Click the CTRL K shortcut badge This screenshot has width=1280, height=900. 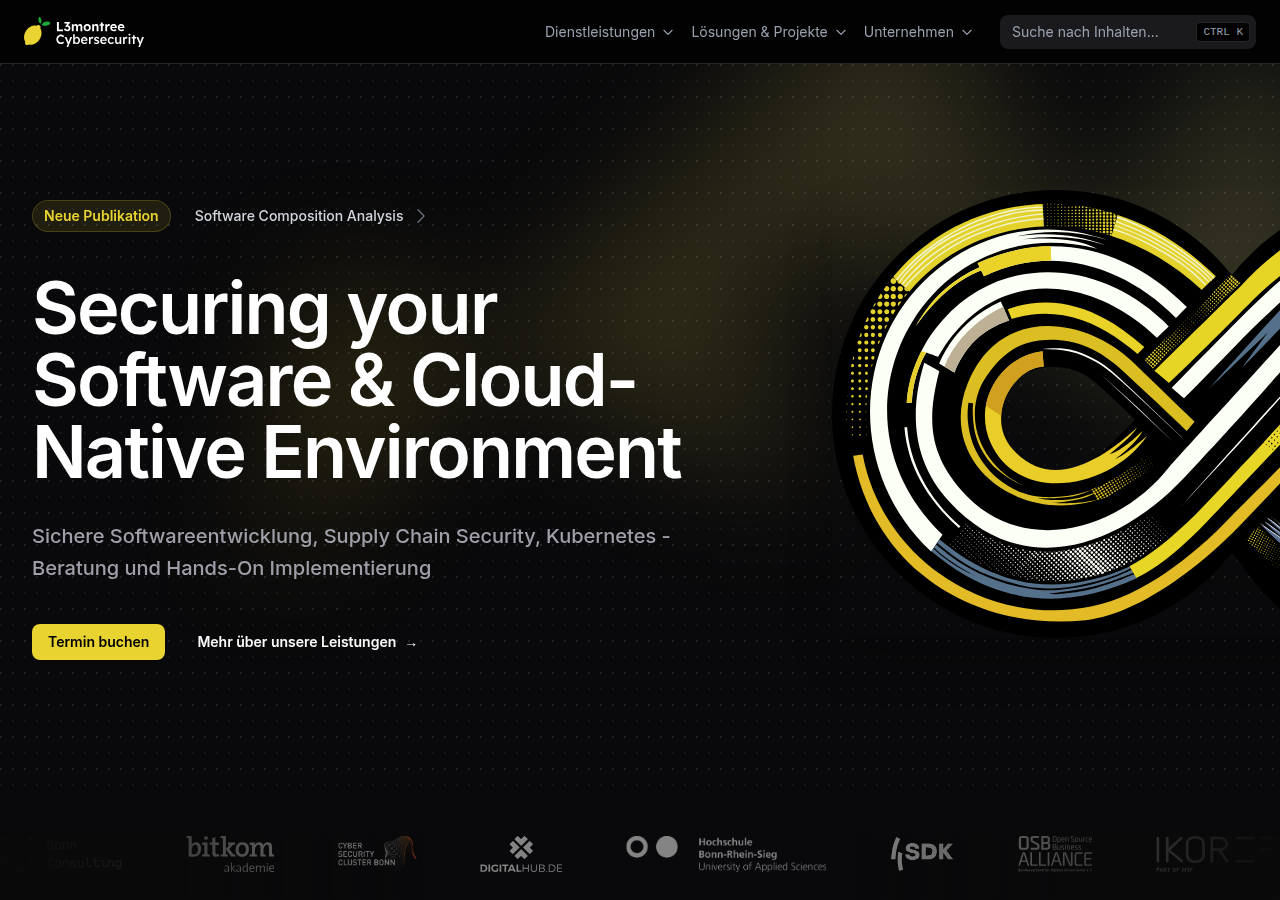point(1223,32)
